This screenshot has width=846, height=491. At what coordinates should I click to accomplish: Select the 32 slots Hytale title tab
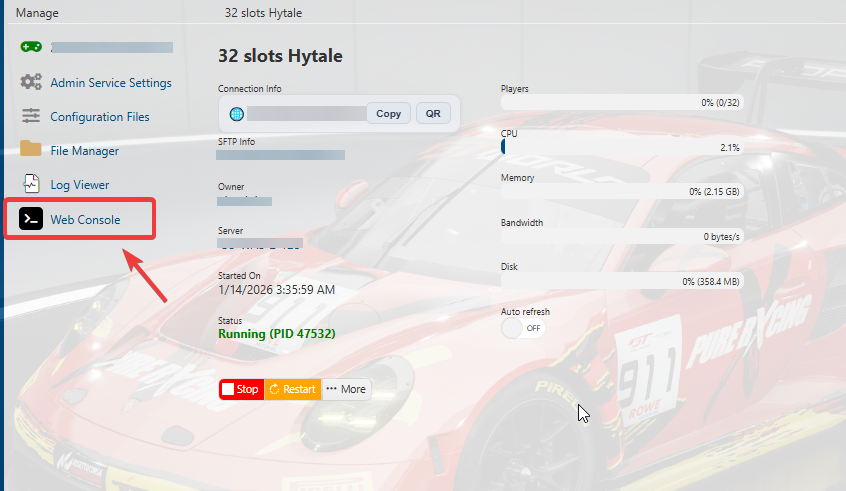pyautogui.click(x=264, y=13)
